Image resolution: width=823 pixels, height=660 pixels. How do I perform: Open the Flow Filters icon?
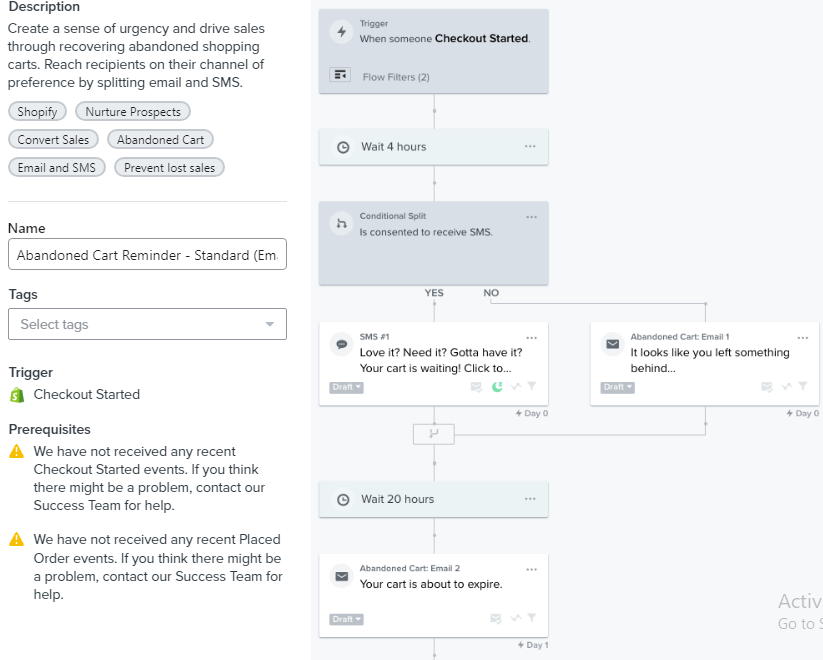coord(340,75)
